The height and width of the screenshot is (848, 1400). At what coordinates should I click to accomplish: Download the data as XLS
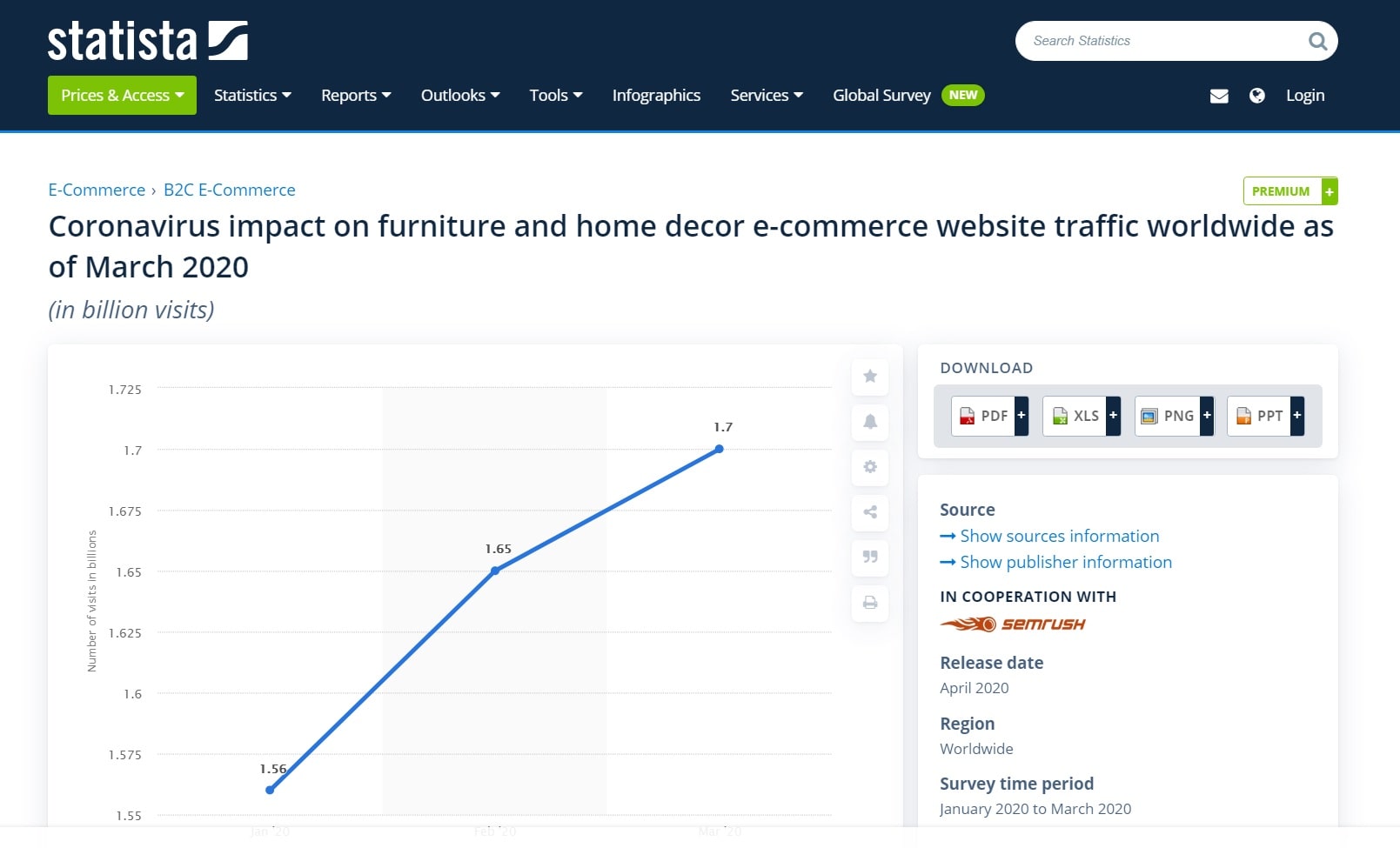(x=1076, y=415)
